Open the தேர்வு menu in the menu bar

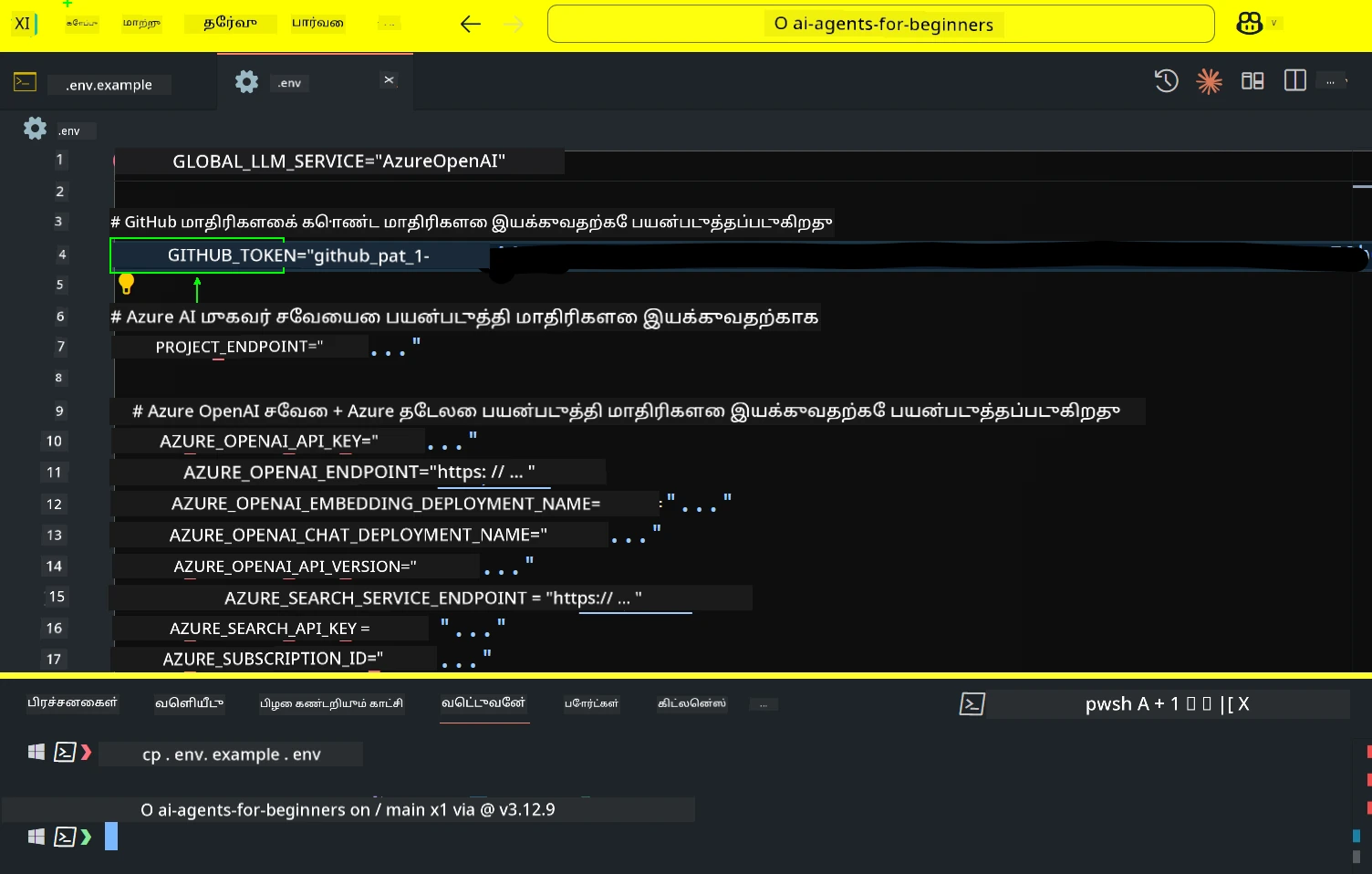pyautogui.click(x=230, y=23)
